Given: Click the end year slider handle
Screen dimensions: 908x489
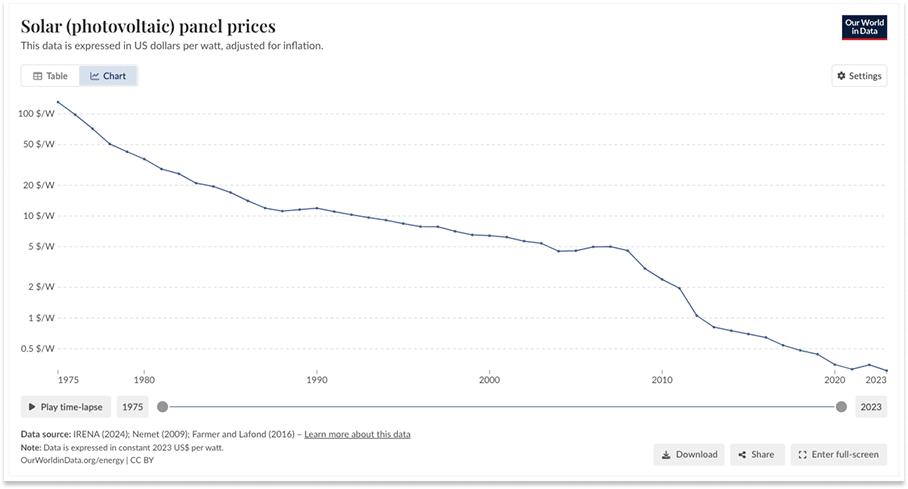Looking at the screenshot, I should [841, 407].
